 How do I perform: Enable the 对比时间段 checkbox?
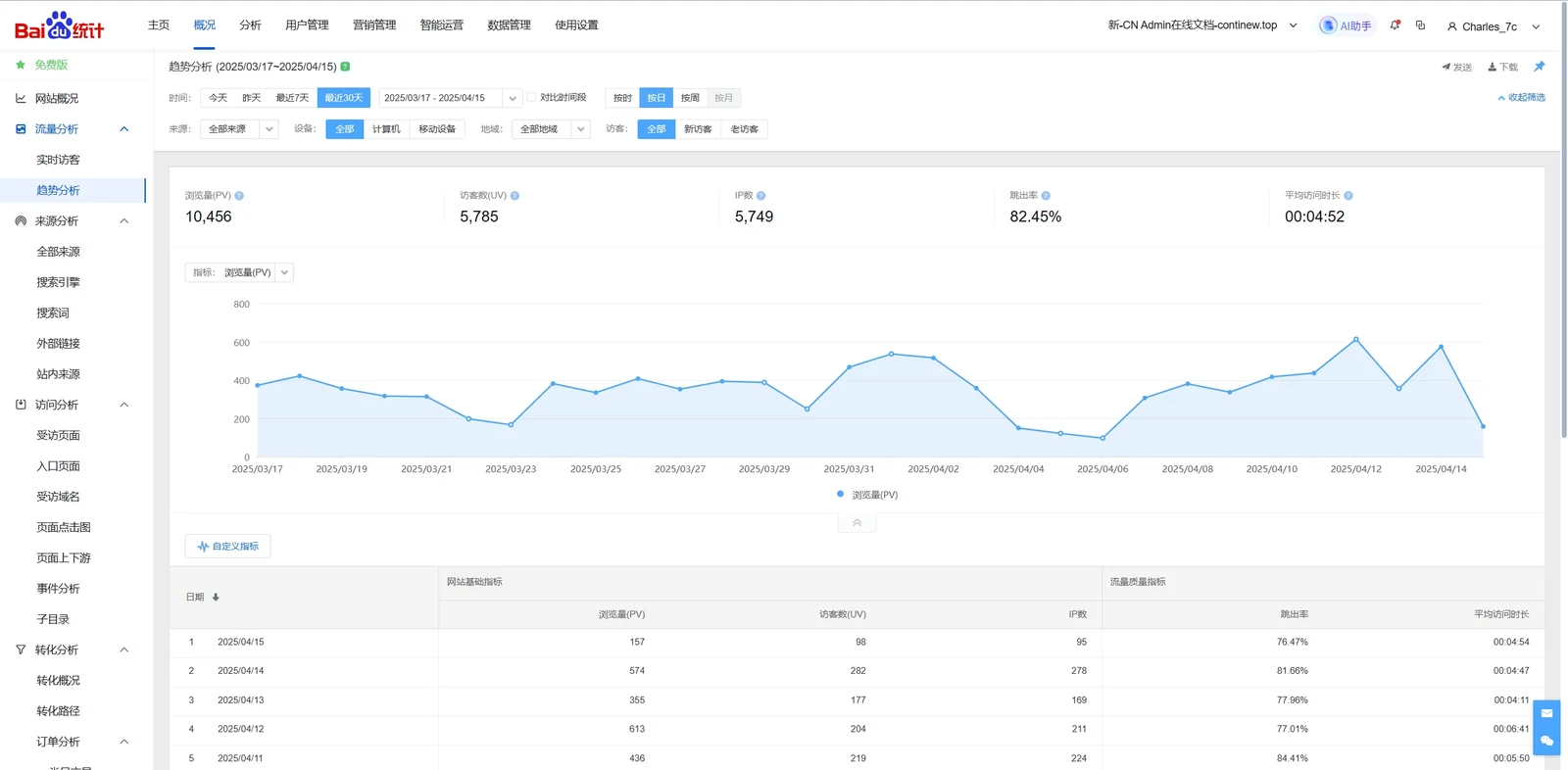pyautogui.click(x=531, y=98)
